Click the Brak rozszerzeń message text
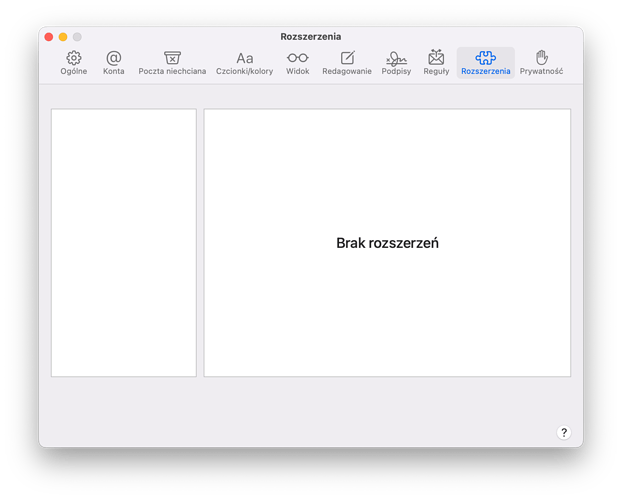This screenshot has width=623, height=500. [x=387, y=243]
